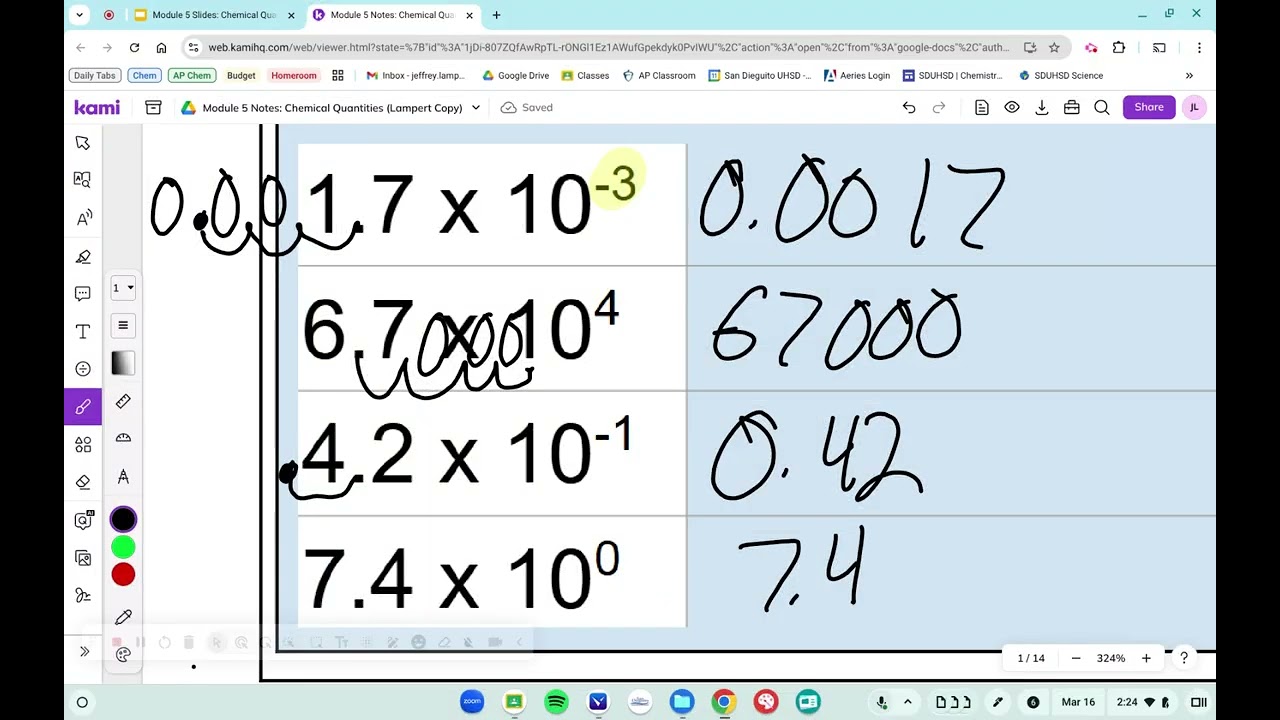Undo the last annotation
The height and width of the screenshot is (720, 1280).
(x=909, y=107)
